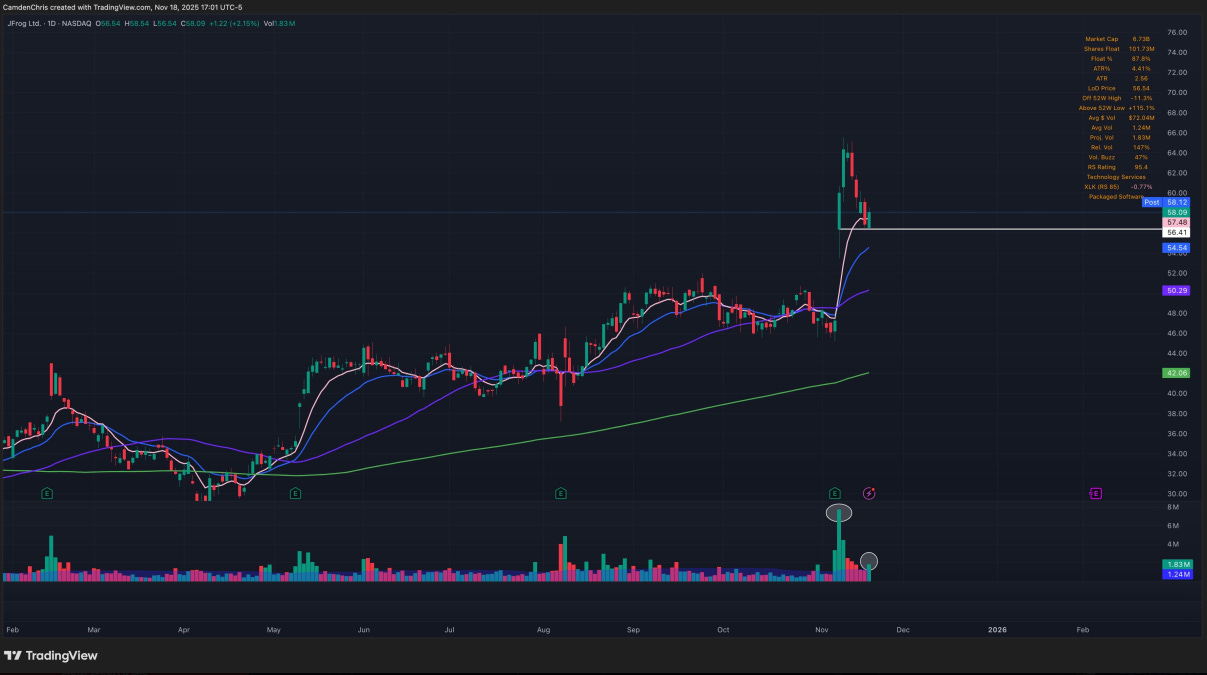The width and height of the screenshot is (1207, 675).
Task: Click the 2026 label on time axis
Action: click(997, 630)
